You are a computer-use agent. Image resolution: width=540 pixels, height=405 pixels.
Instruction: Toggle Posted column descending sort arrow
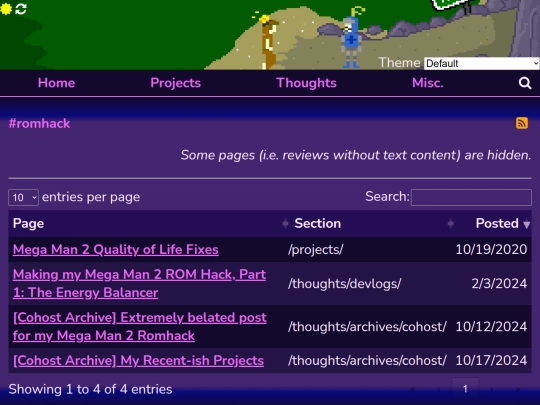pos(527,224)
